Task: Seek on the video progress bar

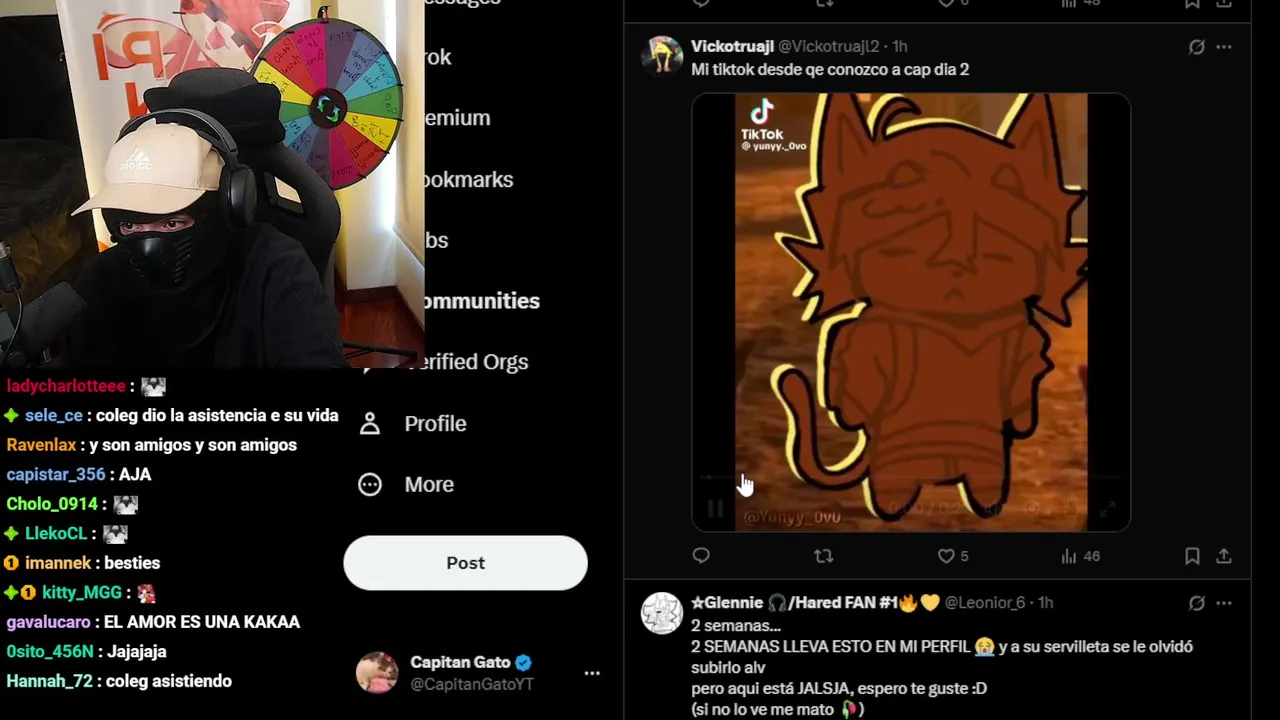Action: coord(909,478)
